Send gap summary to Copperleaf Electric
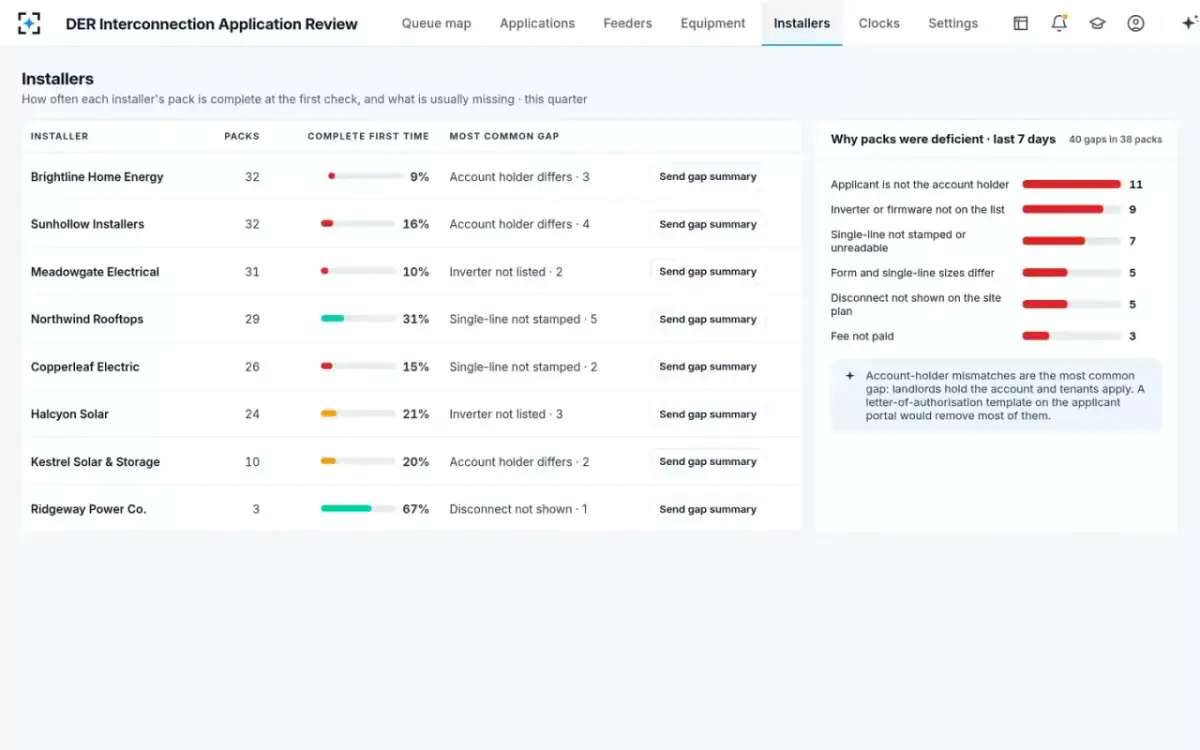1200x750 pixels. point(707,366)
